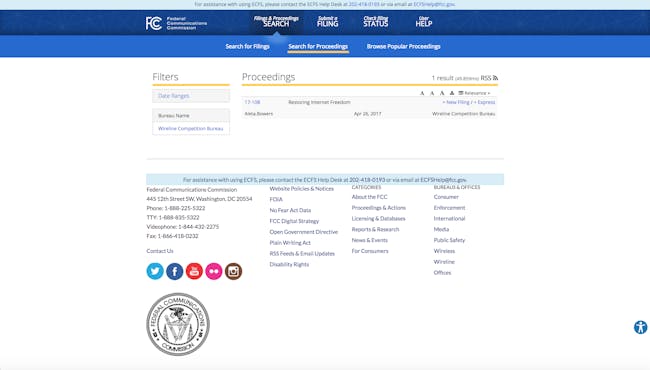The width and height of the screenshot is (650, 370).
Task: Open the Submit a Filing menu
Action: (x=327, y=22)
